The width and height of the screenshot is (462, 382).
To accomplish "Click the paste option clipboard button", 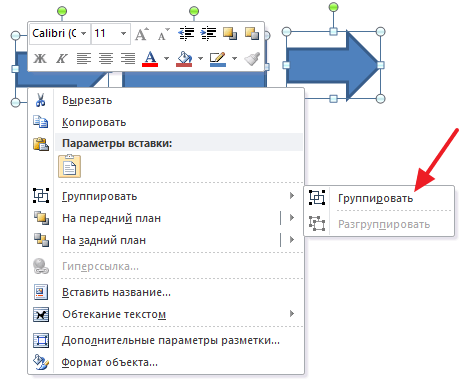I will point(70,166).
